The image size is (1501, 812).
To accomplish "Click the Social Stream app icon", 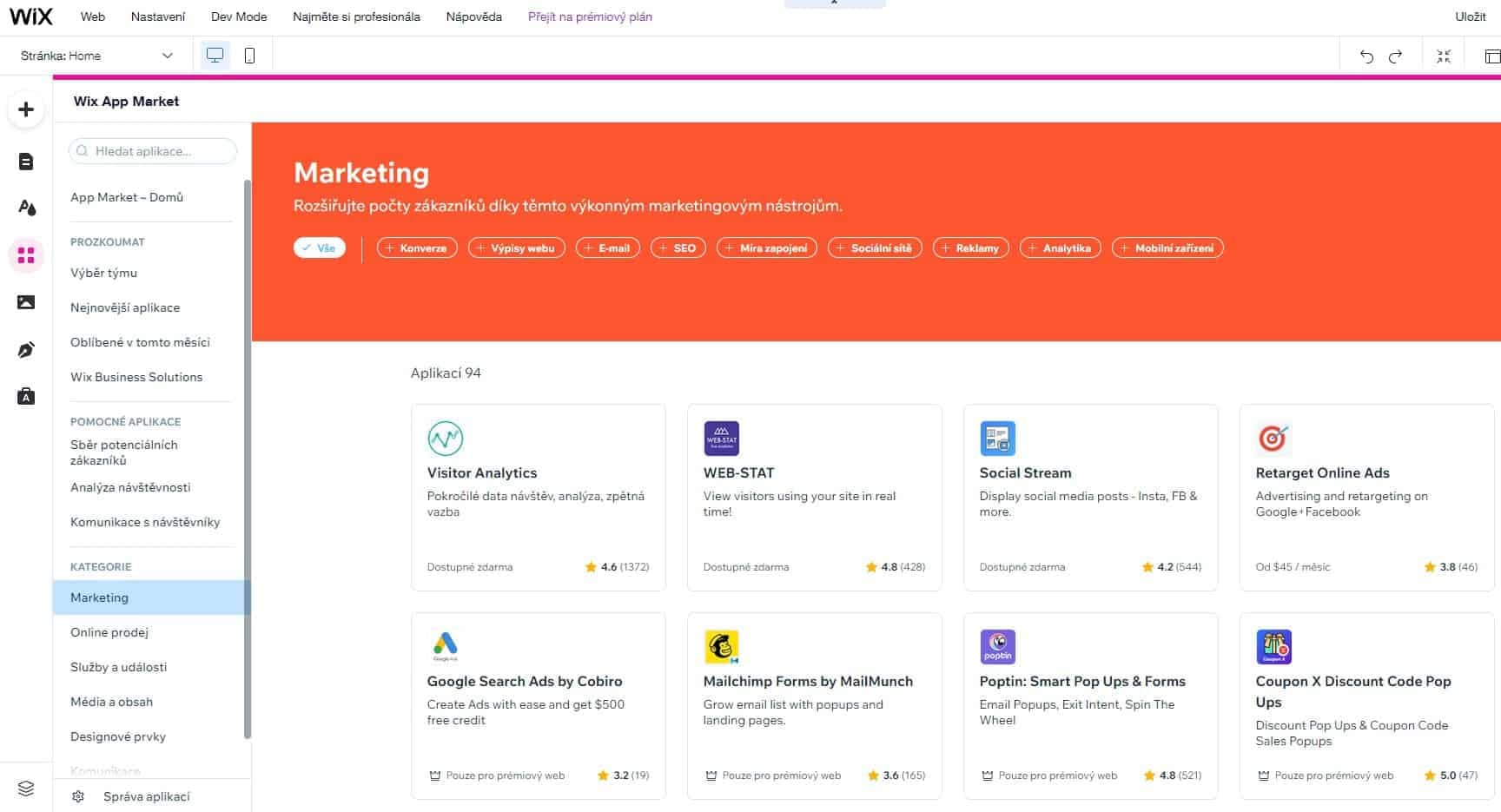I will point(997,439).
